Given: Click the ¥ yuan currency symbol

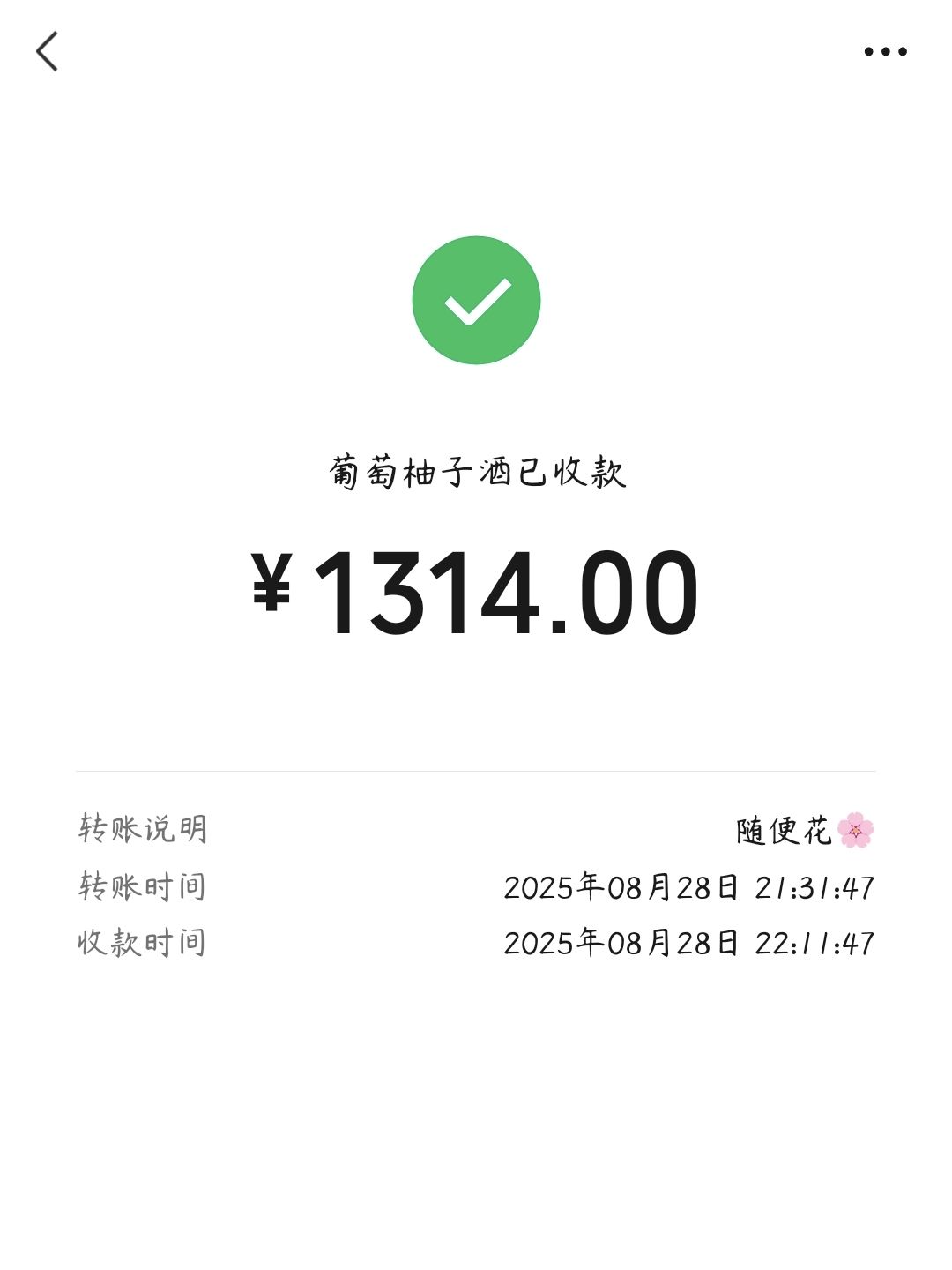Looking at the screenshot, I should 271,582.
